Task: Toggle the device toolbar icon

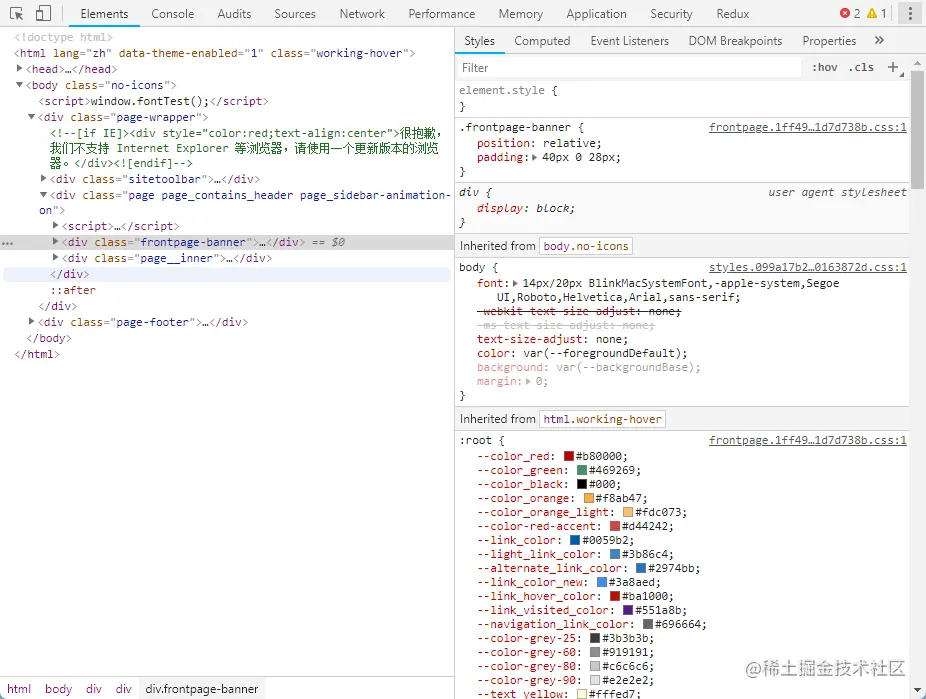Action: (x=43, y=14)
